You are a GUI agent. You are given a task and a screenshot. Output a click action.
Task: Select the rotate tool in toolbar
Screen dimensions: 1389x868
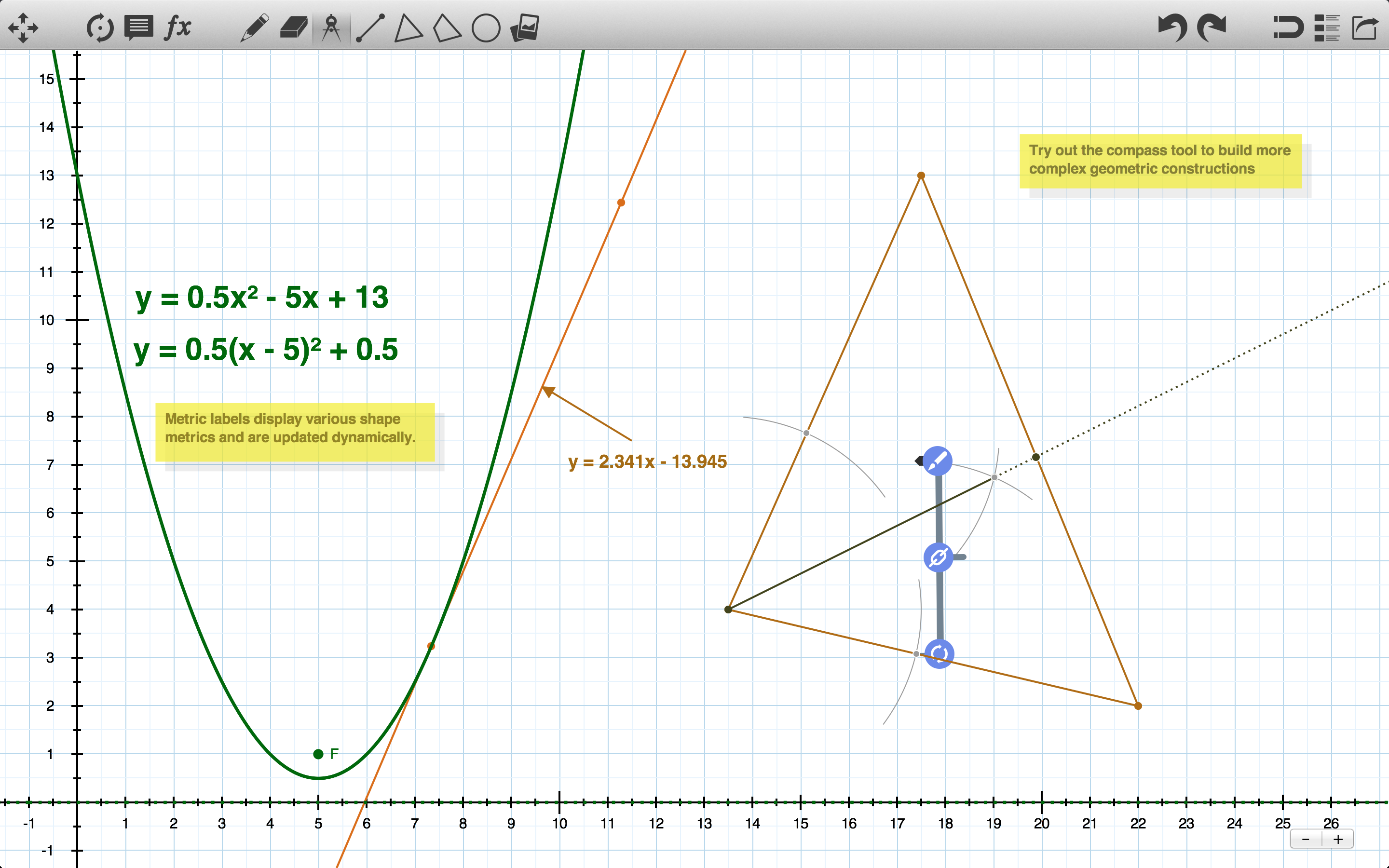(x=100, y=27)
